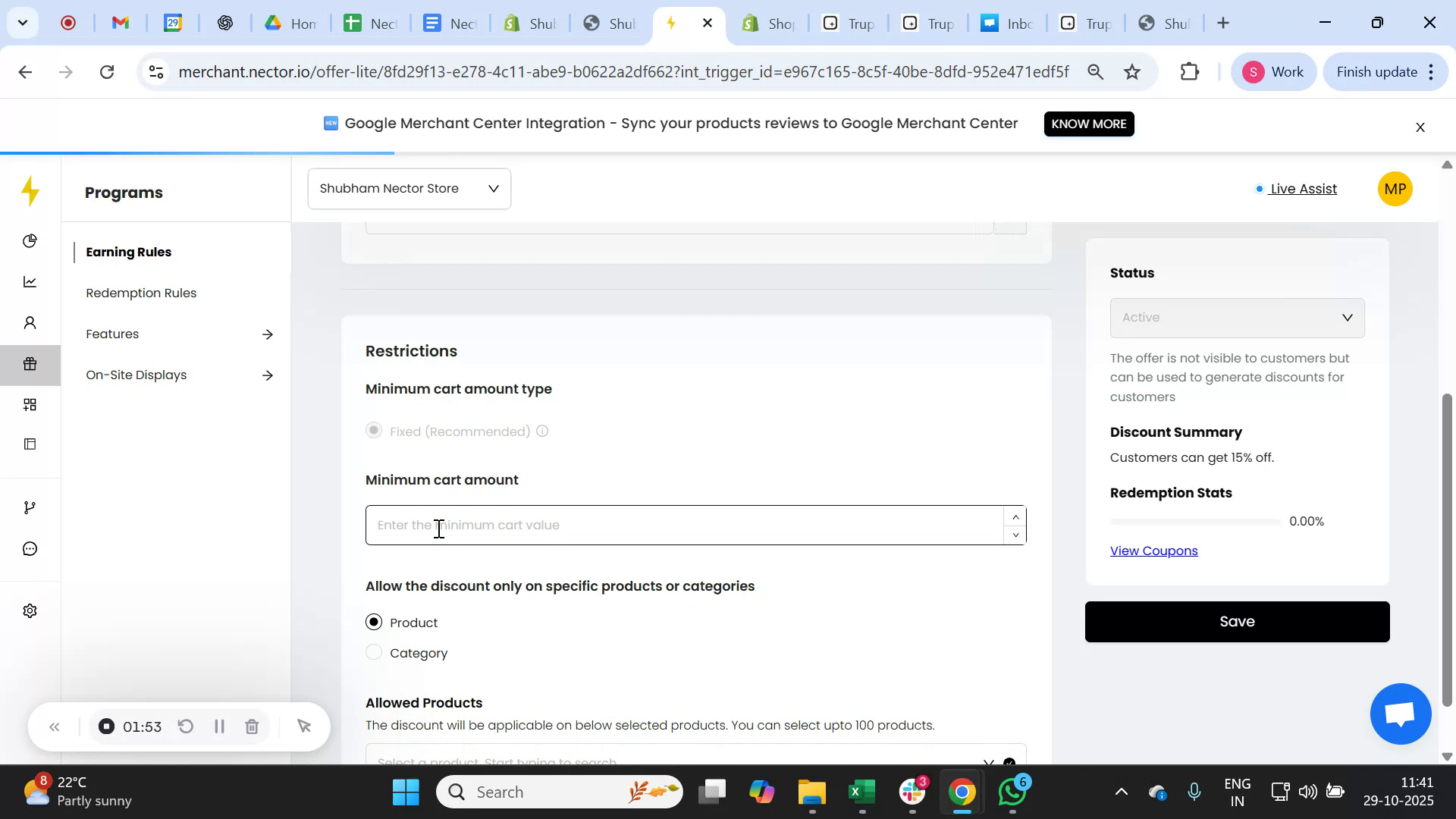
Task: Select the Category radio button
Action: 374,652
